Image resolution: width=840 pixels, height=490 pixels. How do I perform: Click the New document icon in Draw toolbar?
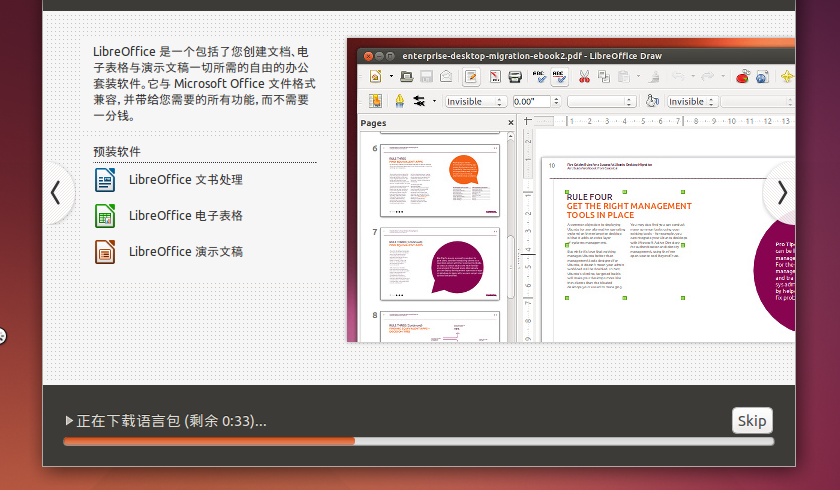[x=376, y=77]
